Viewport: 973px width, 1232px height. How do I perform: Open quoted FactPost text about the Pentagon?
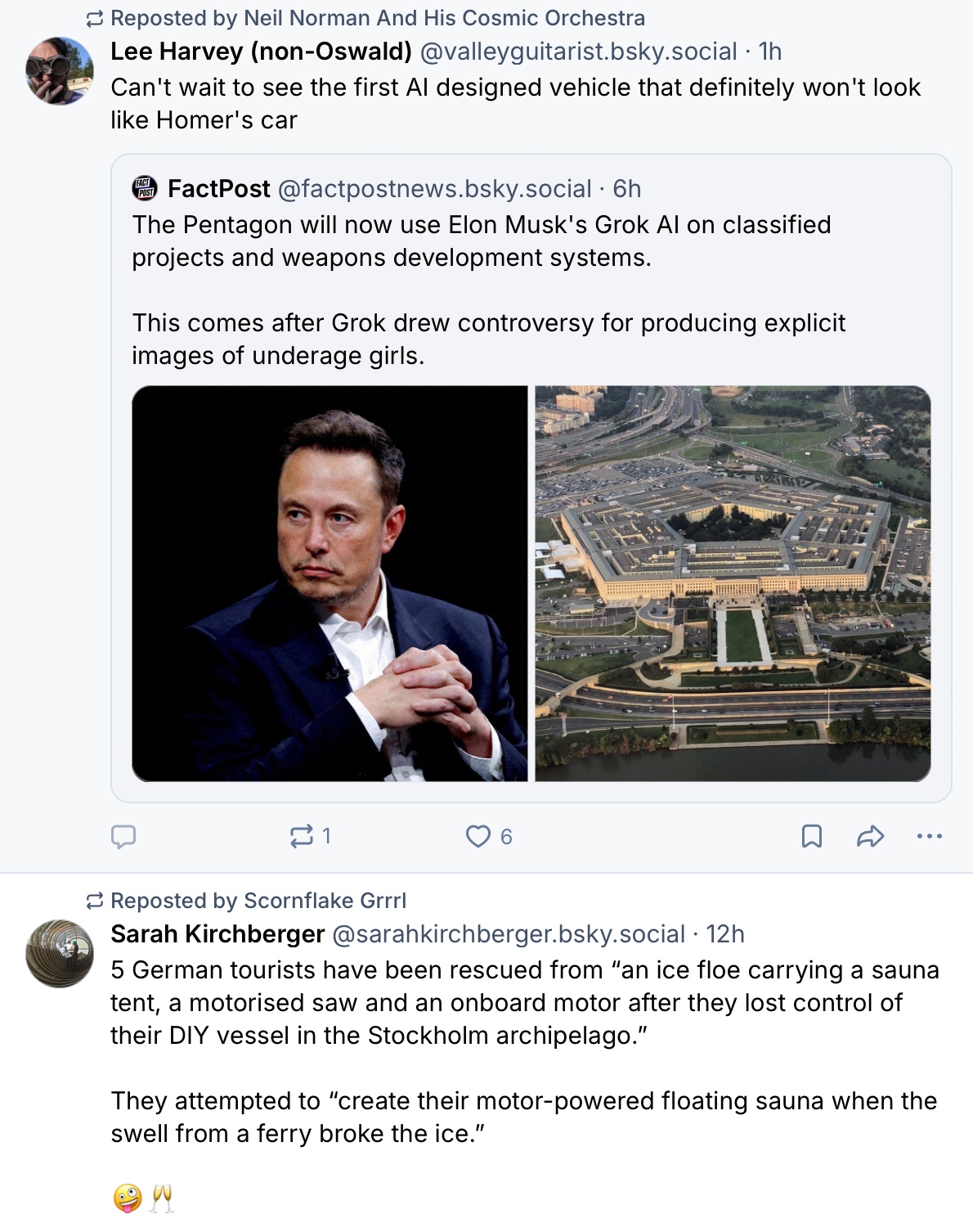(481, 241)
